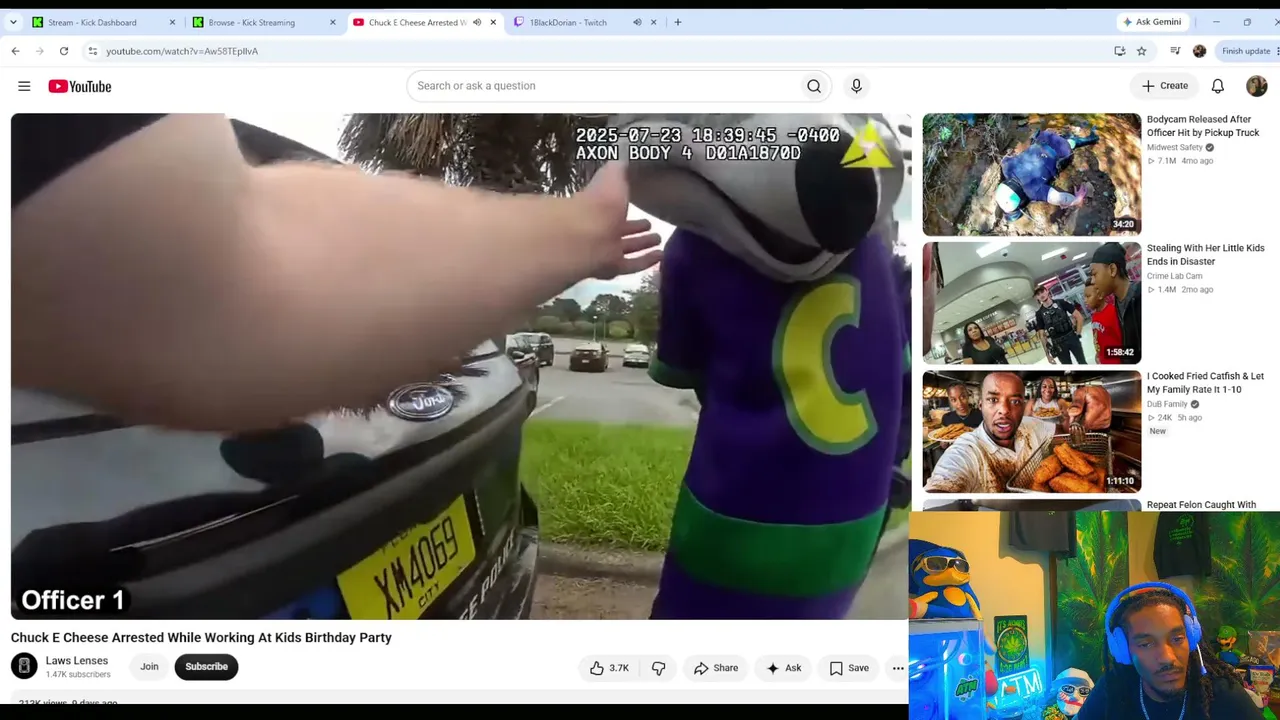
Task: Reload the YouTube page
Action: click(64, 51)
